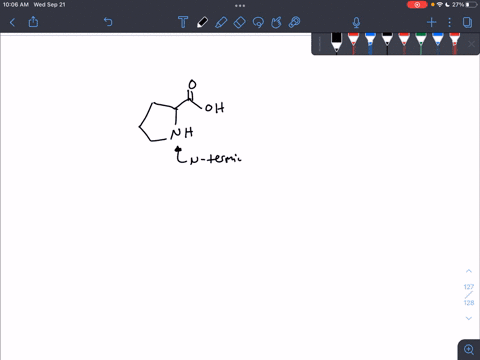Open the multitasking dots menu
The height and width of the screenshot is (360, 480).
pos(240,5)
